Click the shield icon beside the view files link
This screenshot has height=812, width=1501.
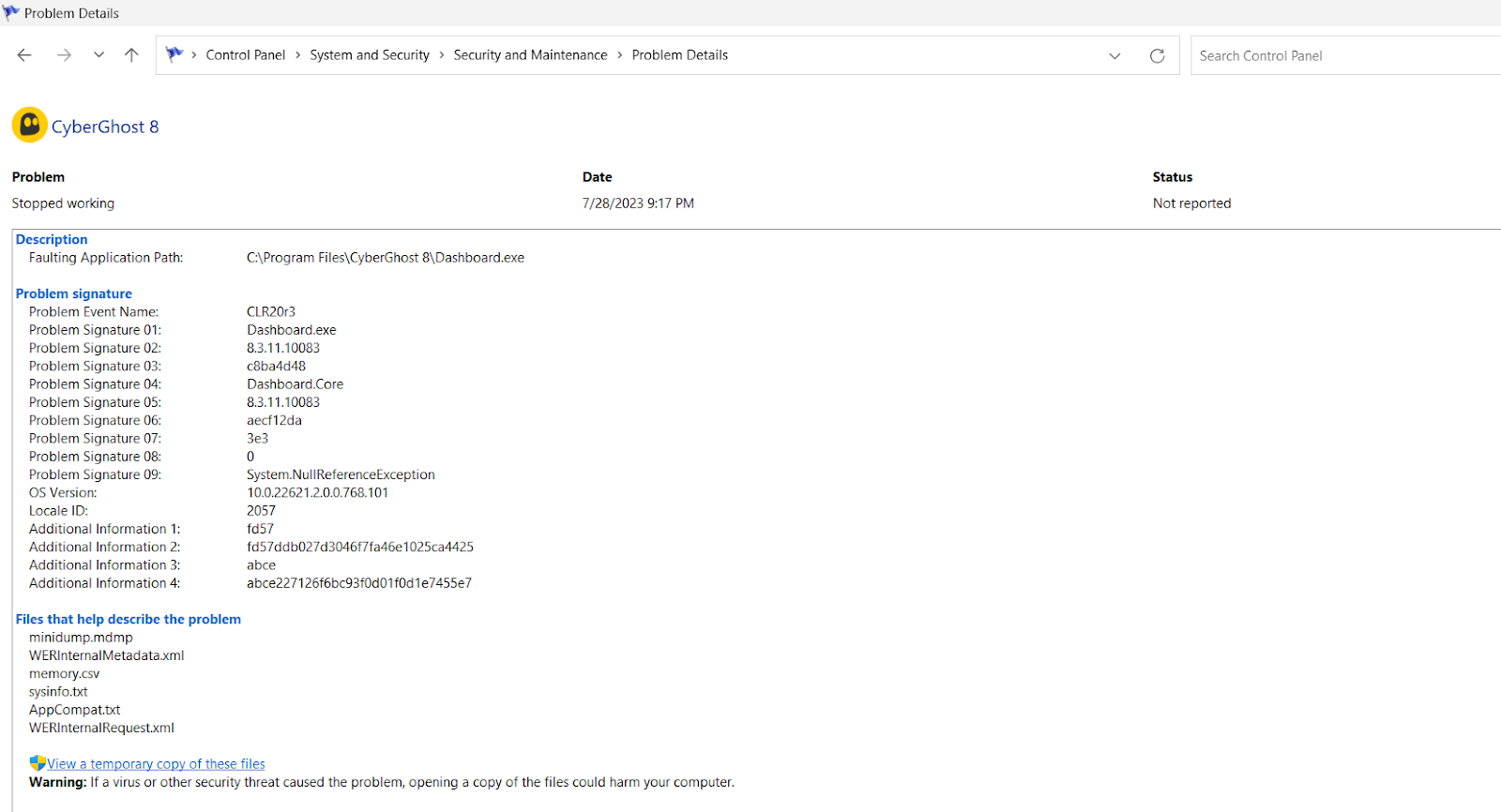[38, 763]
